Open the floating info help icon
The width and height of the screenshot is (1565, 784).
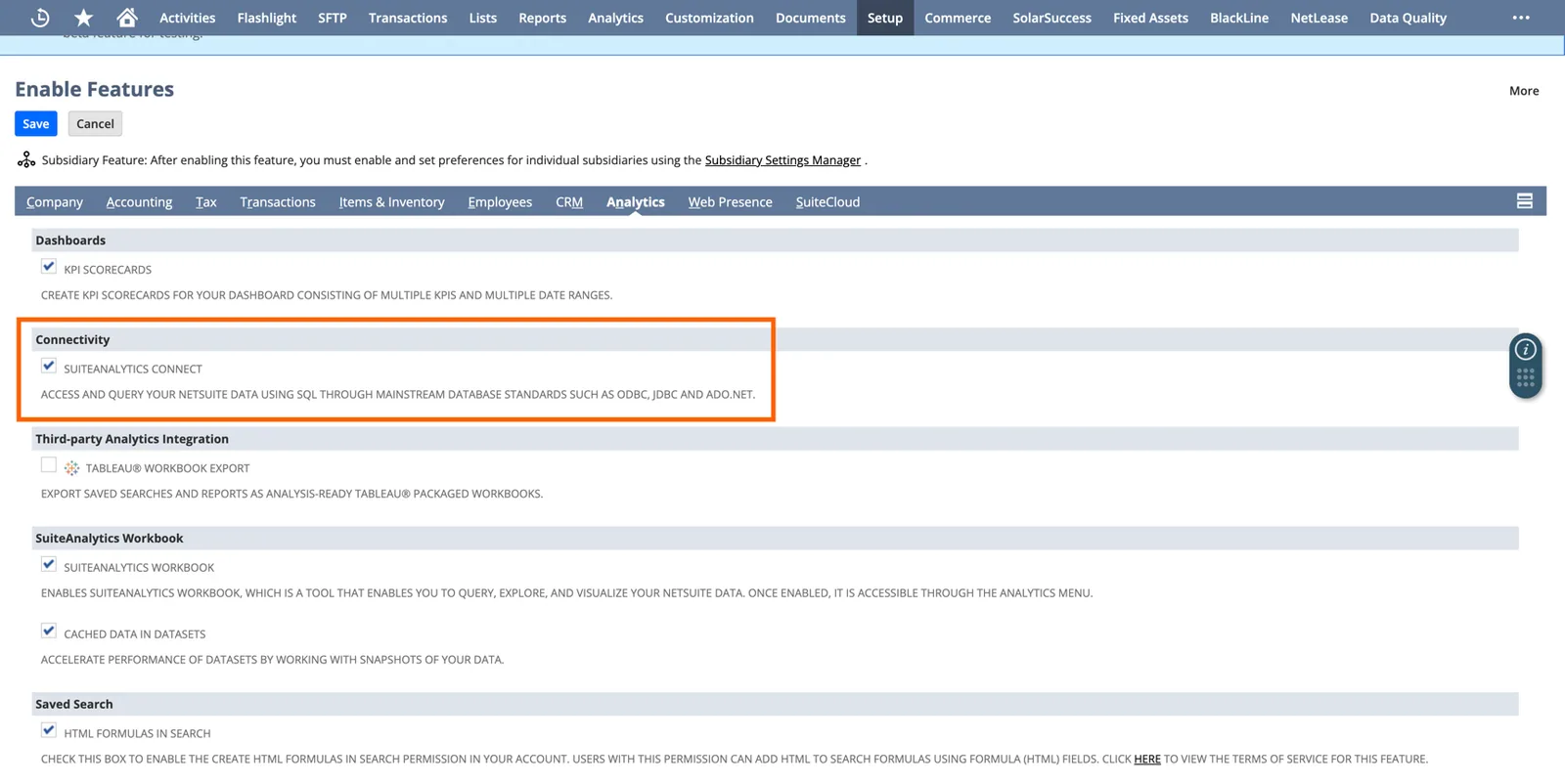click(1525, 350)
